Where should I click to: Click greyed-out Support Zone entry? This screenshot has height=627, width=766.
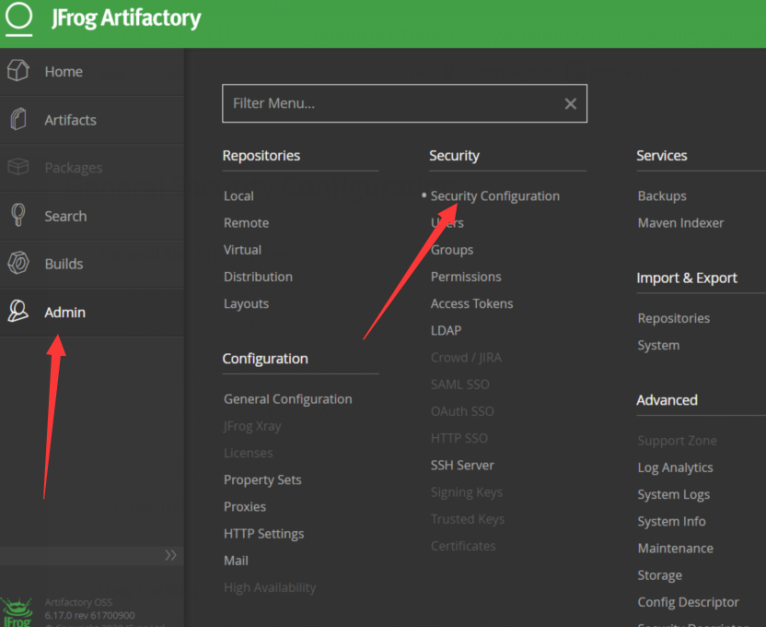point(677,441)
